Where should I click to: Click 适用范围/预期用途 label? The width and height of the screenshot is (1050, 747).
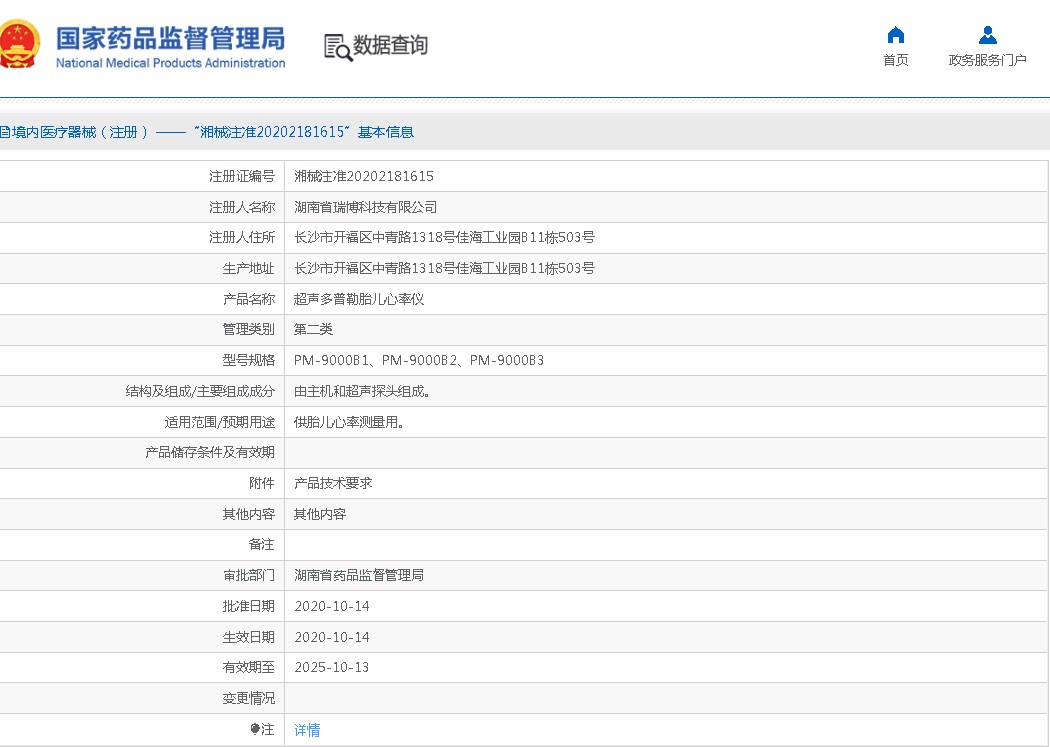[x=220, y=422]
